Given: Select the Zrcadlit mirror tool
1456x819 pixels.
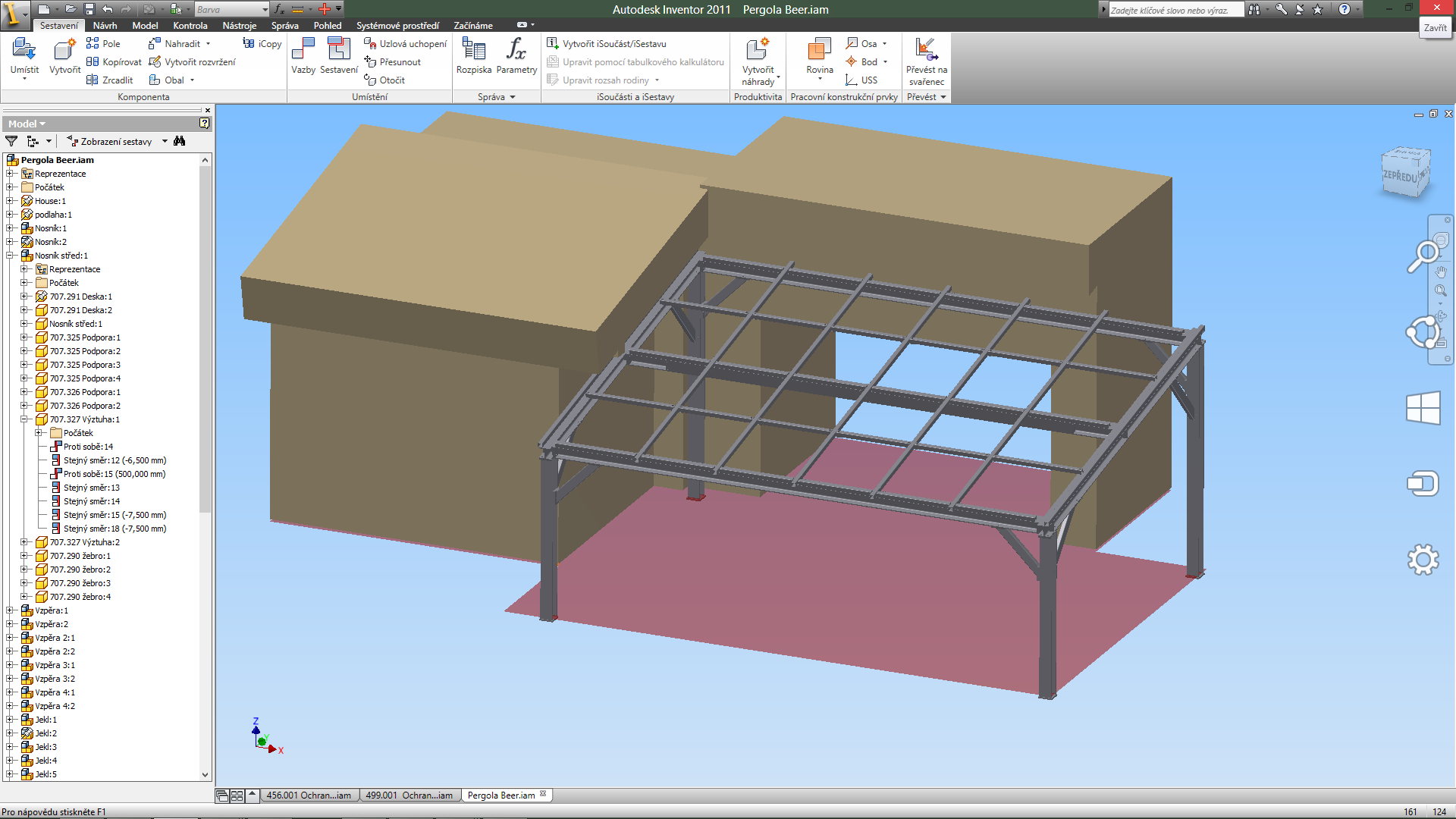Looking at the screenshot, I should coord(110,80).
